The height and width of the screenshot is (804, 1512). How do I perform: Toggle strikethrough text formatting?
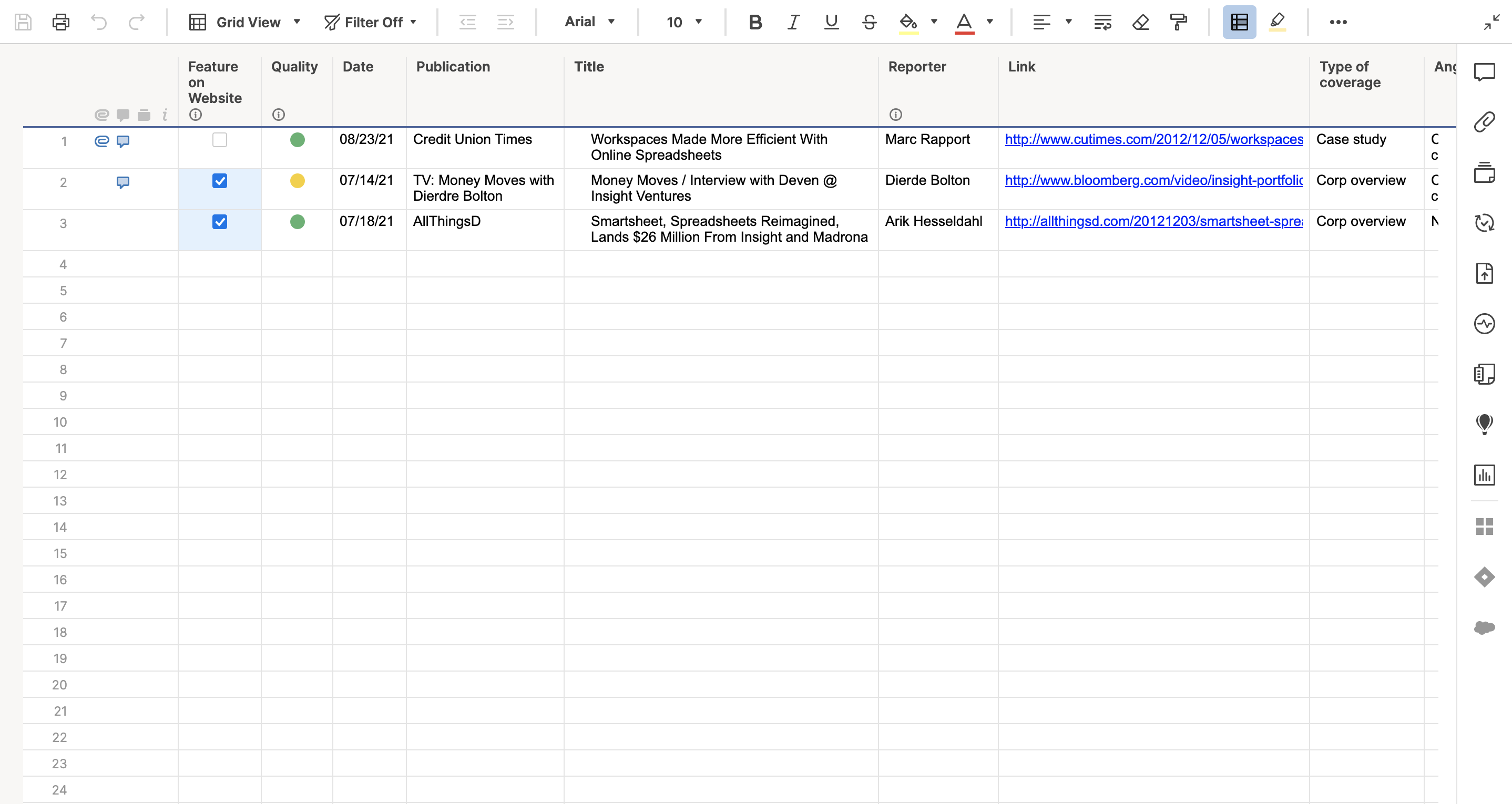click(869, 22)
